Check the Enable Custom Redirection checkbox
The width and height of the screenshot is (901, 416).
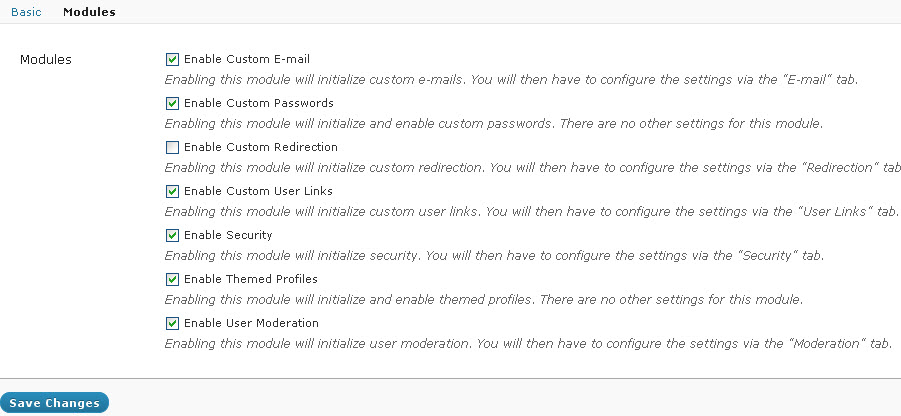coord(172,148)
